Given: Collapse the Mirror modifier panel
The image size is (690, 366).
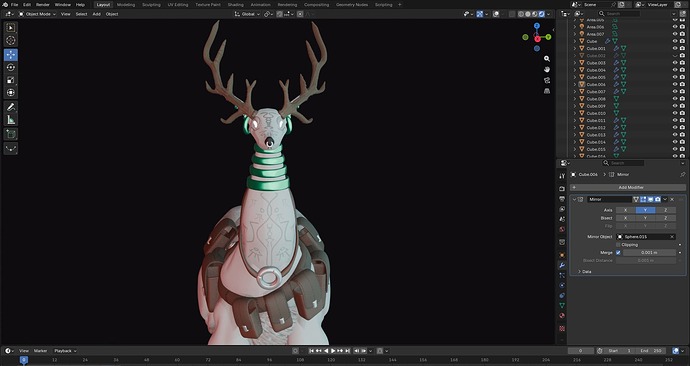Looking at the screenshot, I should 574,199.
